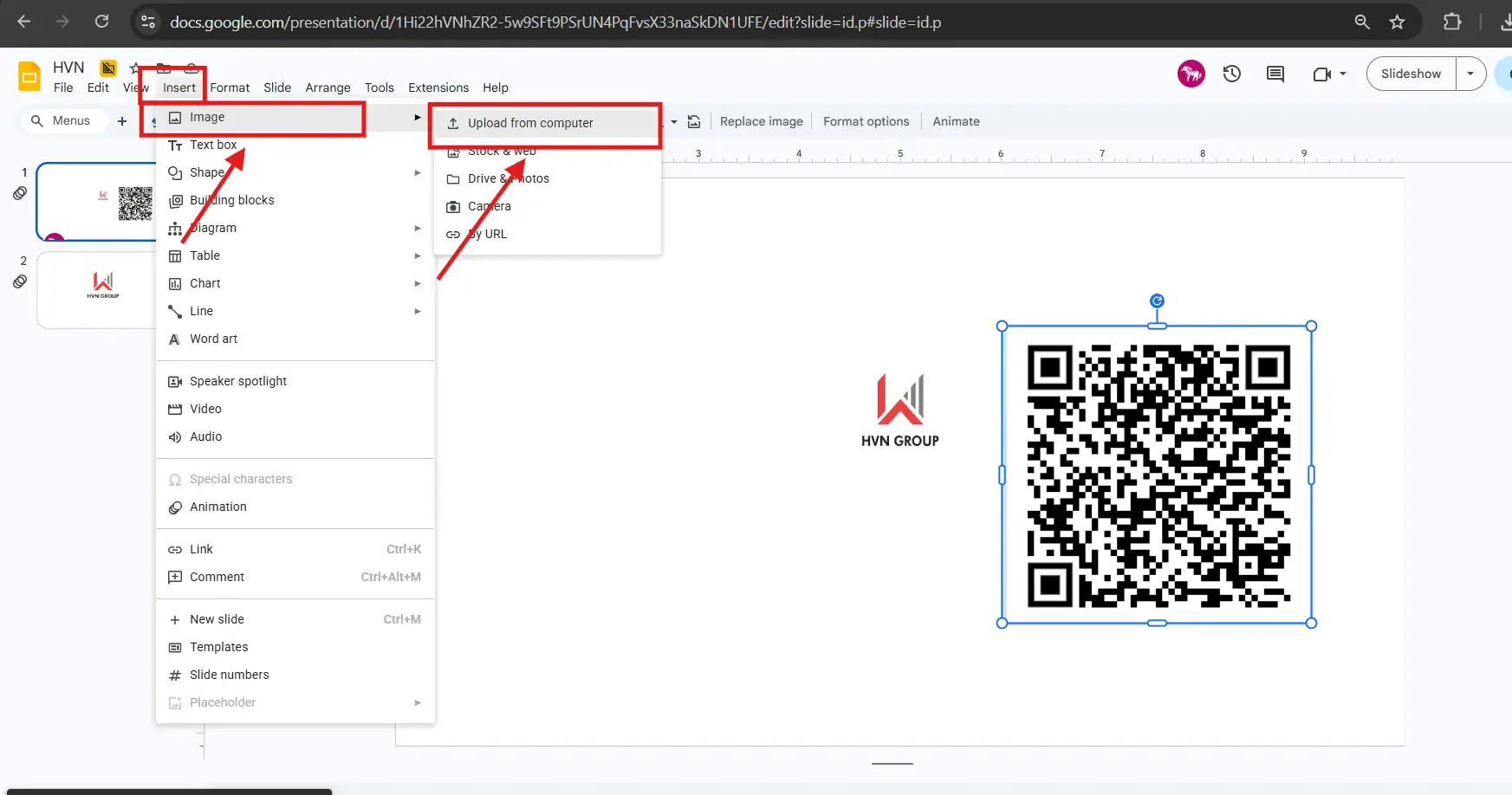The width and height of the screenshot is (1512, 795).
Task: Expand the Diagram submenu
Action: pos(295,228)
